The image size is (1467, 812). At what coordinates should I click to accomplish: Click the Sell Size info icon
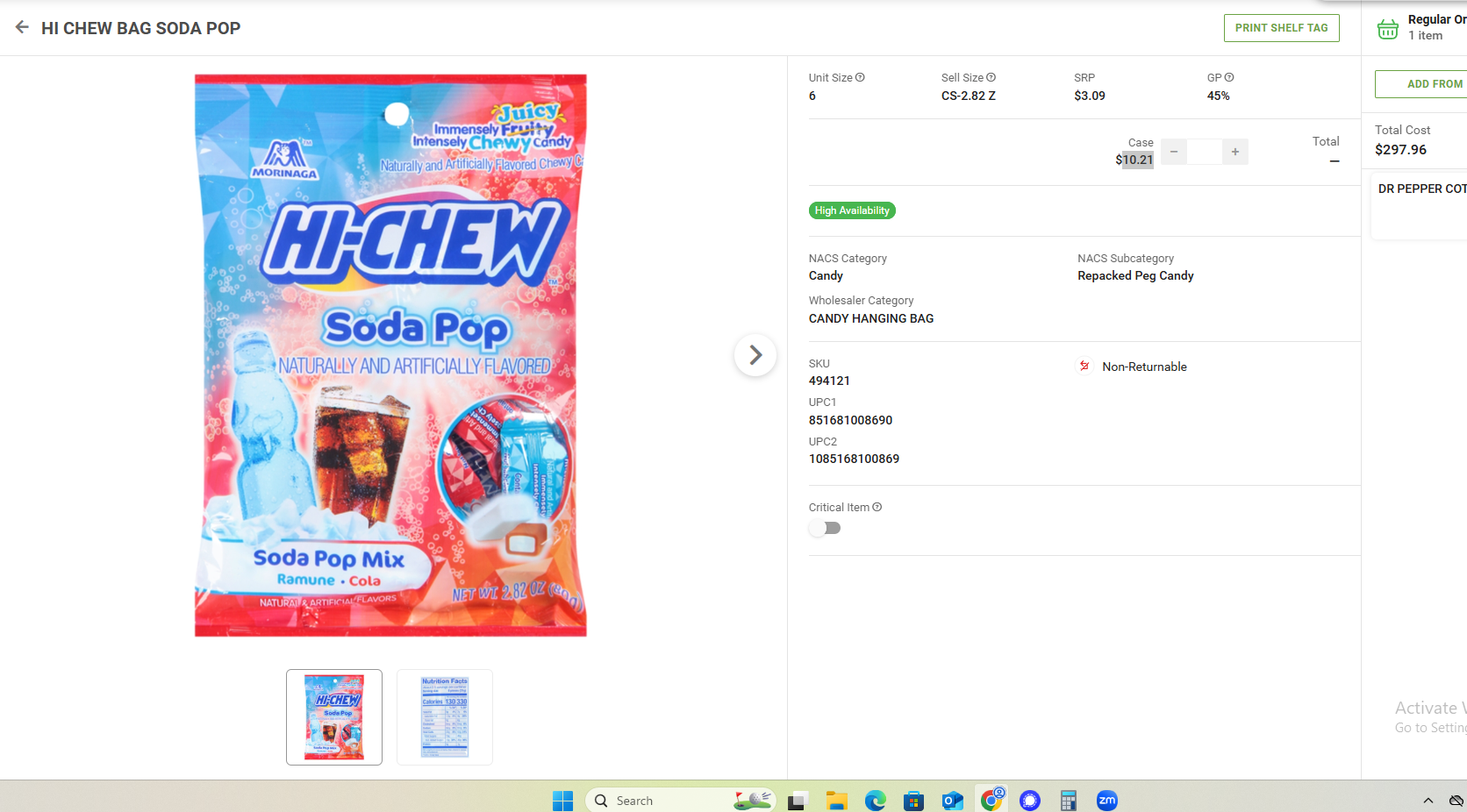(991, 77)
